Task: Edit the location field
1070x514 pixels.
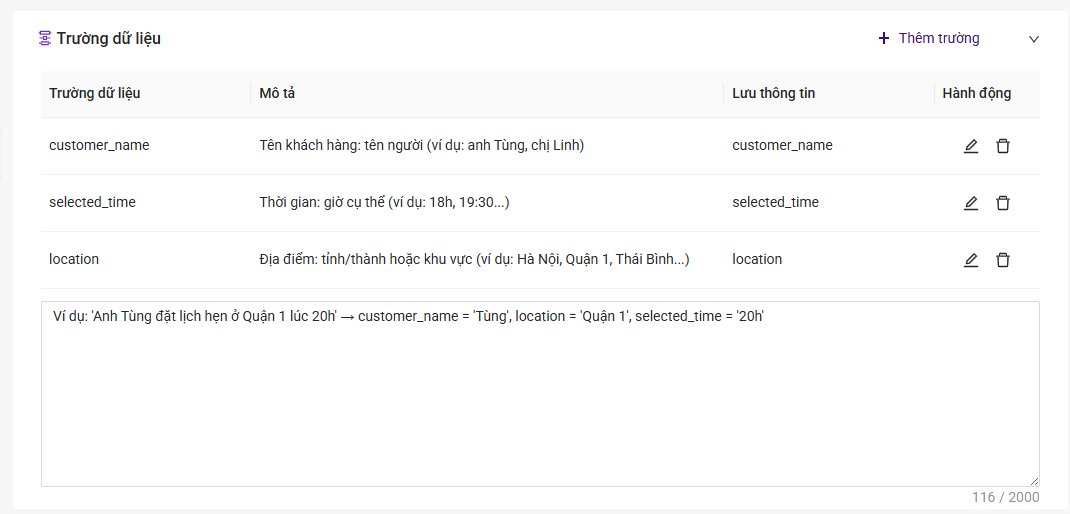Action: [x=970, y=260]
